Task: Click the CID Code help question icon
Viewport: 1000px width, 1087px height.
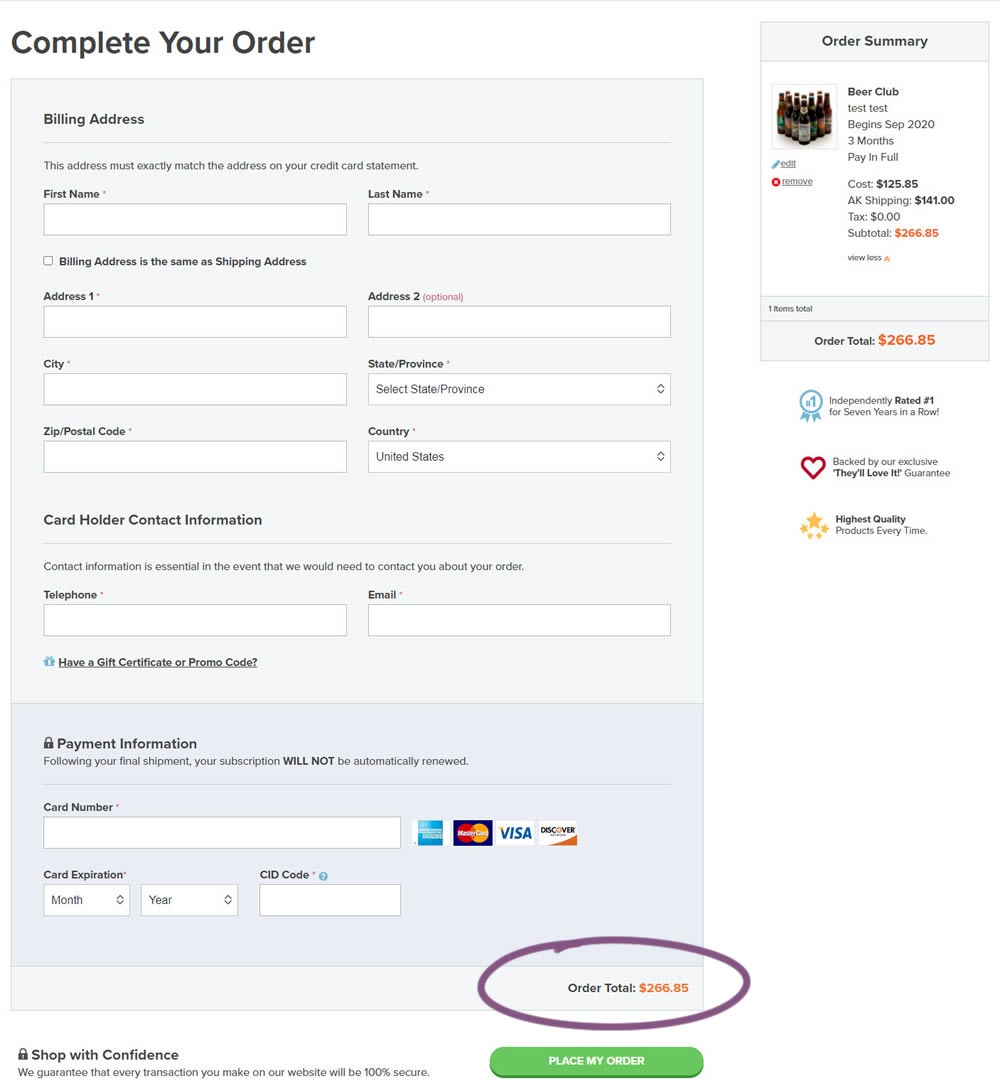Action: pos(323,876)
